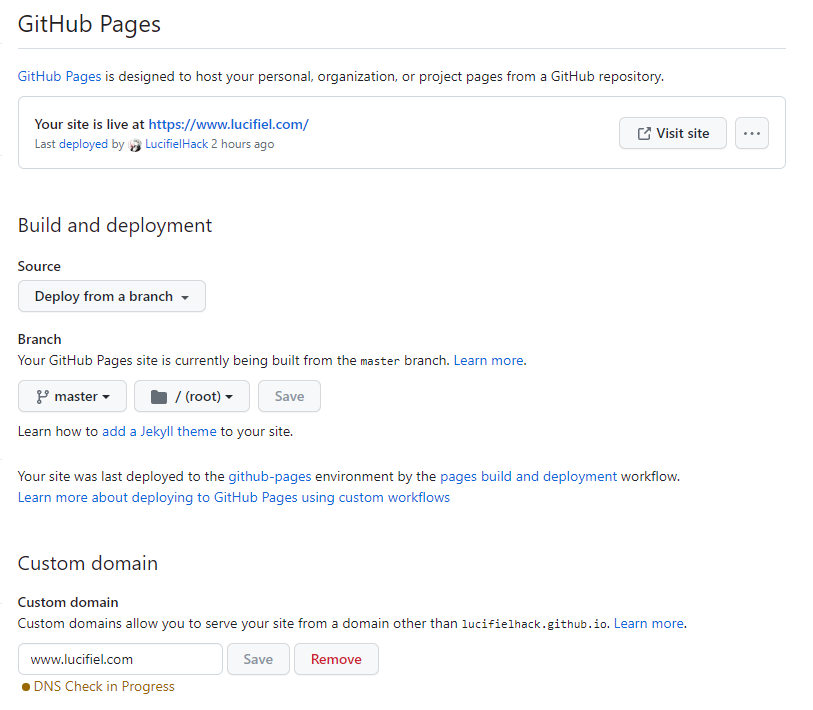Click the Source label
This screenshot has height=710, width=813.
pyautogui.click(x=39, y=267)
